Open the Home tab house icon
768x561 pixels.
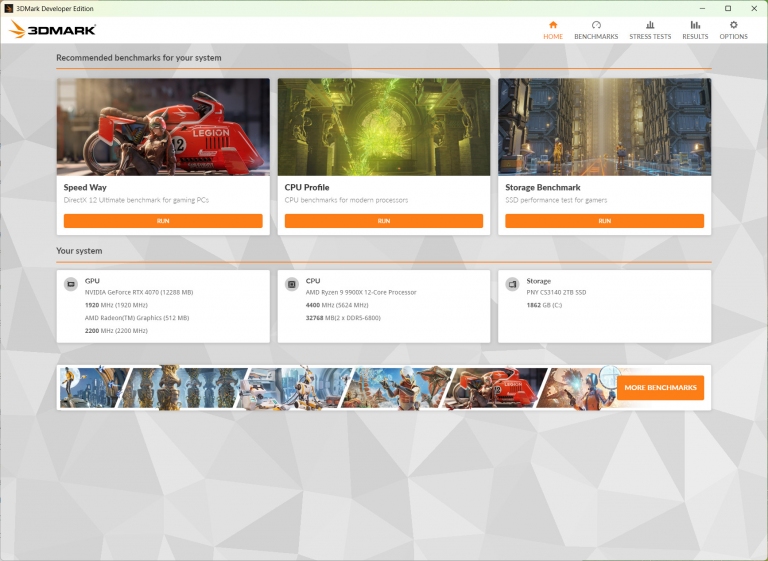coord(553,24)
